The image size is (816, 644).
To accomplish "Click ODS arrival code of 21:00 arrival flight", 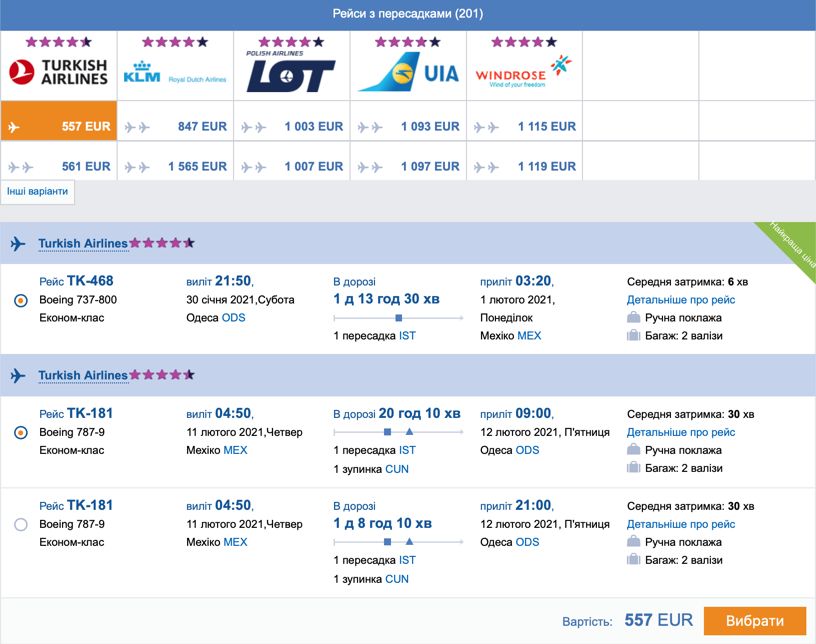I will 527,542.
